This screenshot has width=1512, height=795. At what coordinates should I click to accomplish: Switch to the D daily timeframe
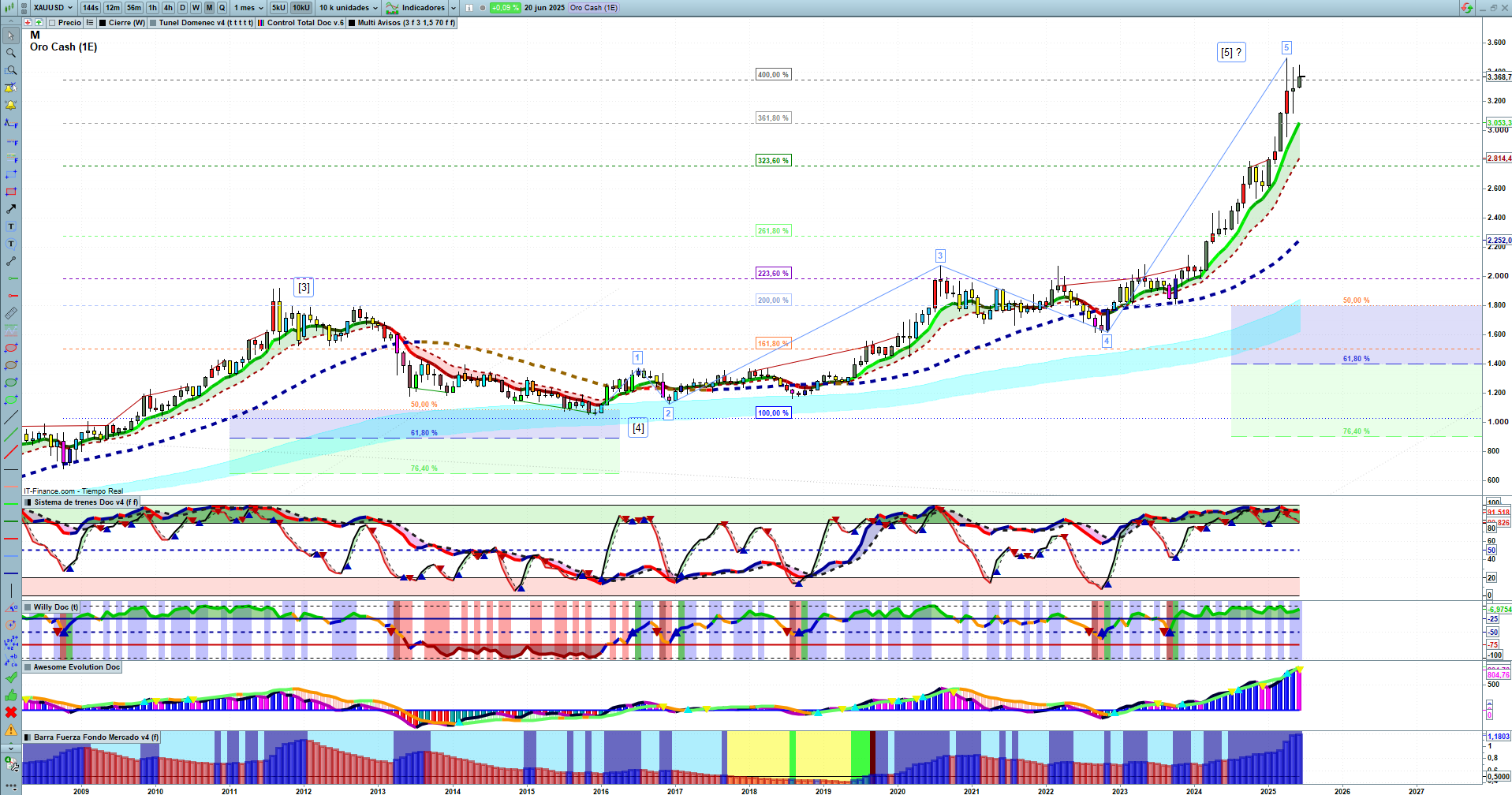[x=182, y=8]
